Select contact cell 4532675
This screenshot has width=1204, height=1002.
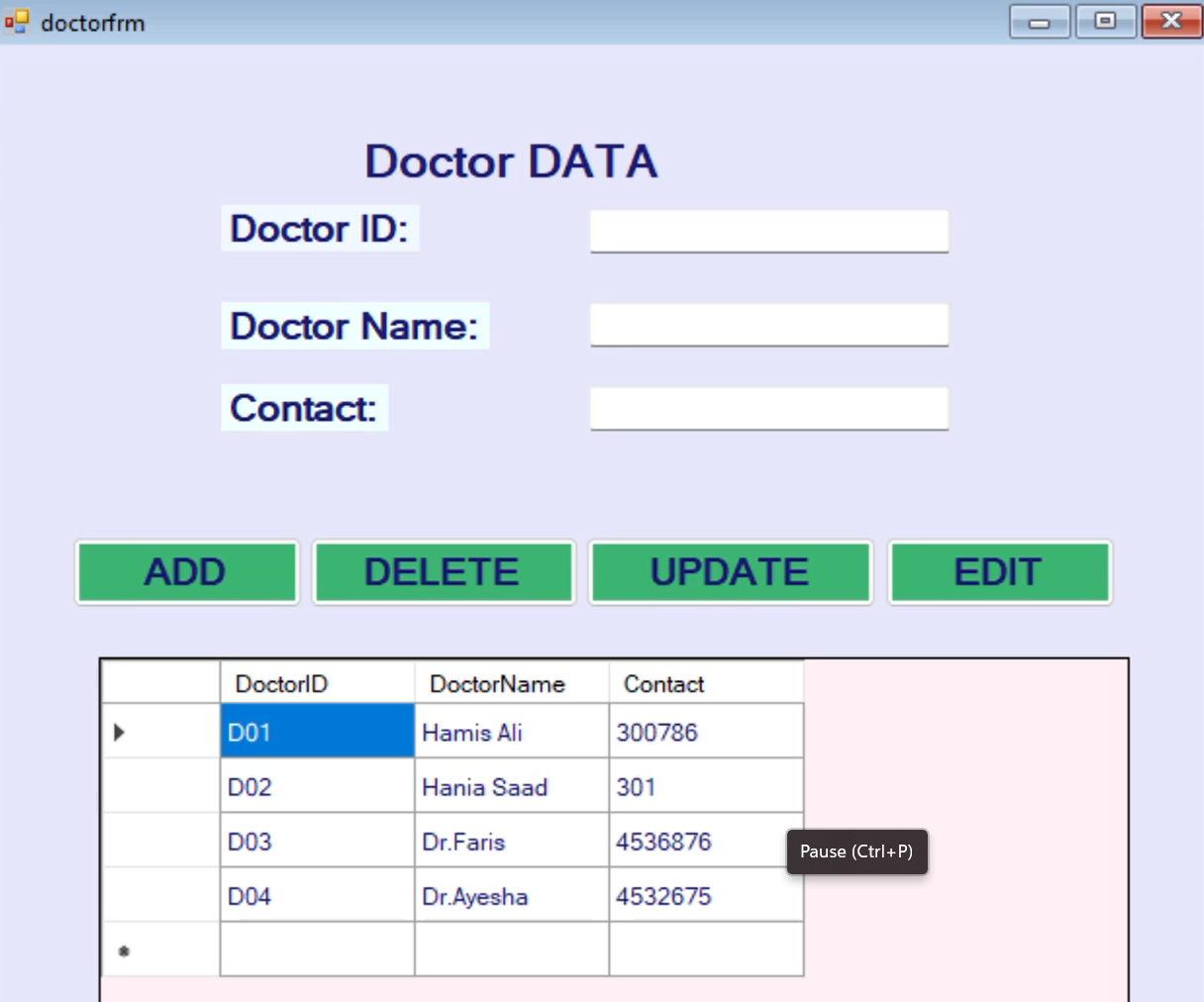(707, 895)
